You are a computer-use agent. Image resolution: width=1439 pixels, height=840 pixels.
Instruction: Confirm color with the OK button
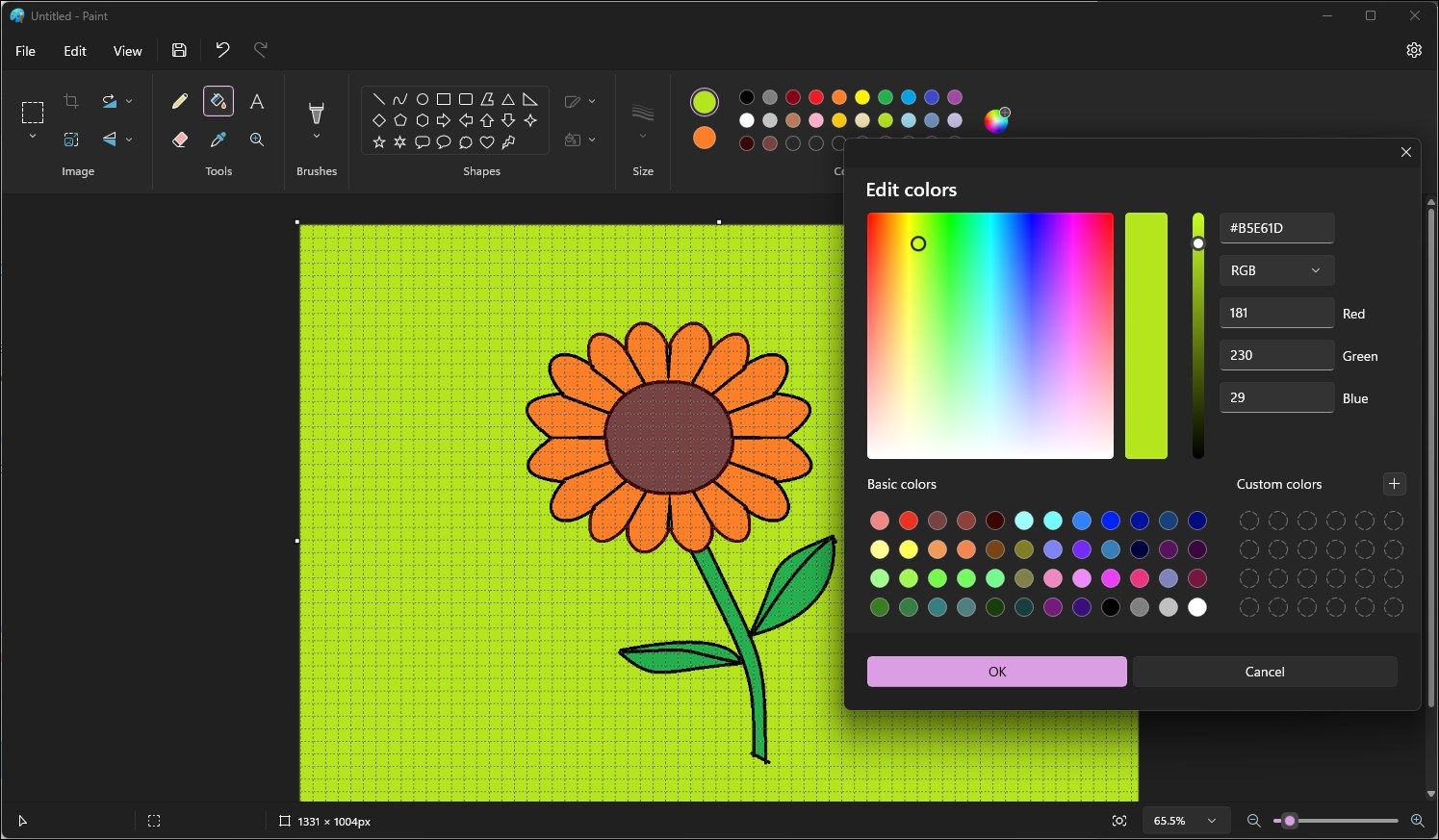tap(996, 671)
